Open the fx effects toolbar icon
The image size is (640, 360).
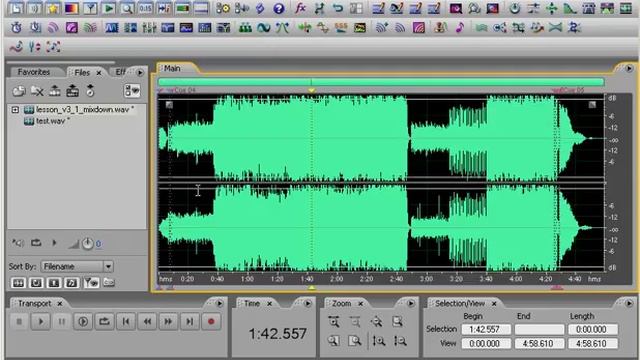click(300, 8)
